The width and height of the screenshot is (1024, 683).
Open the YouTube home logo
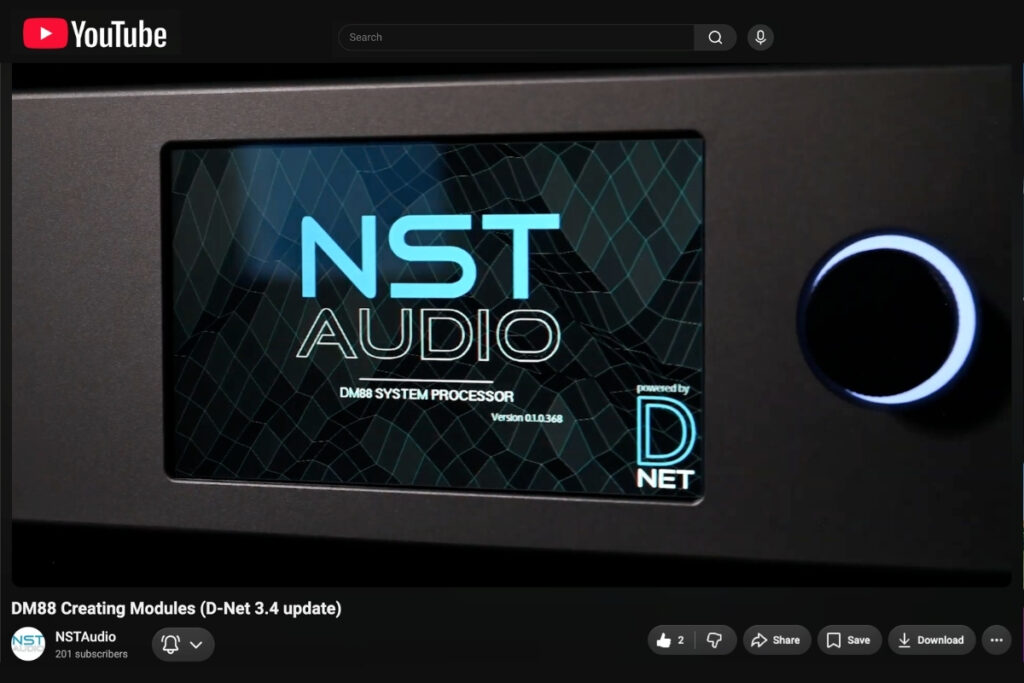tap(95, 34)
